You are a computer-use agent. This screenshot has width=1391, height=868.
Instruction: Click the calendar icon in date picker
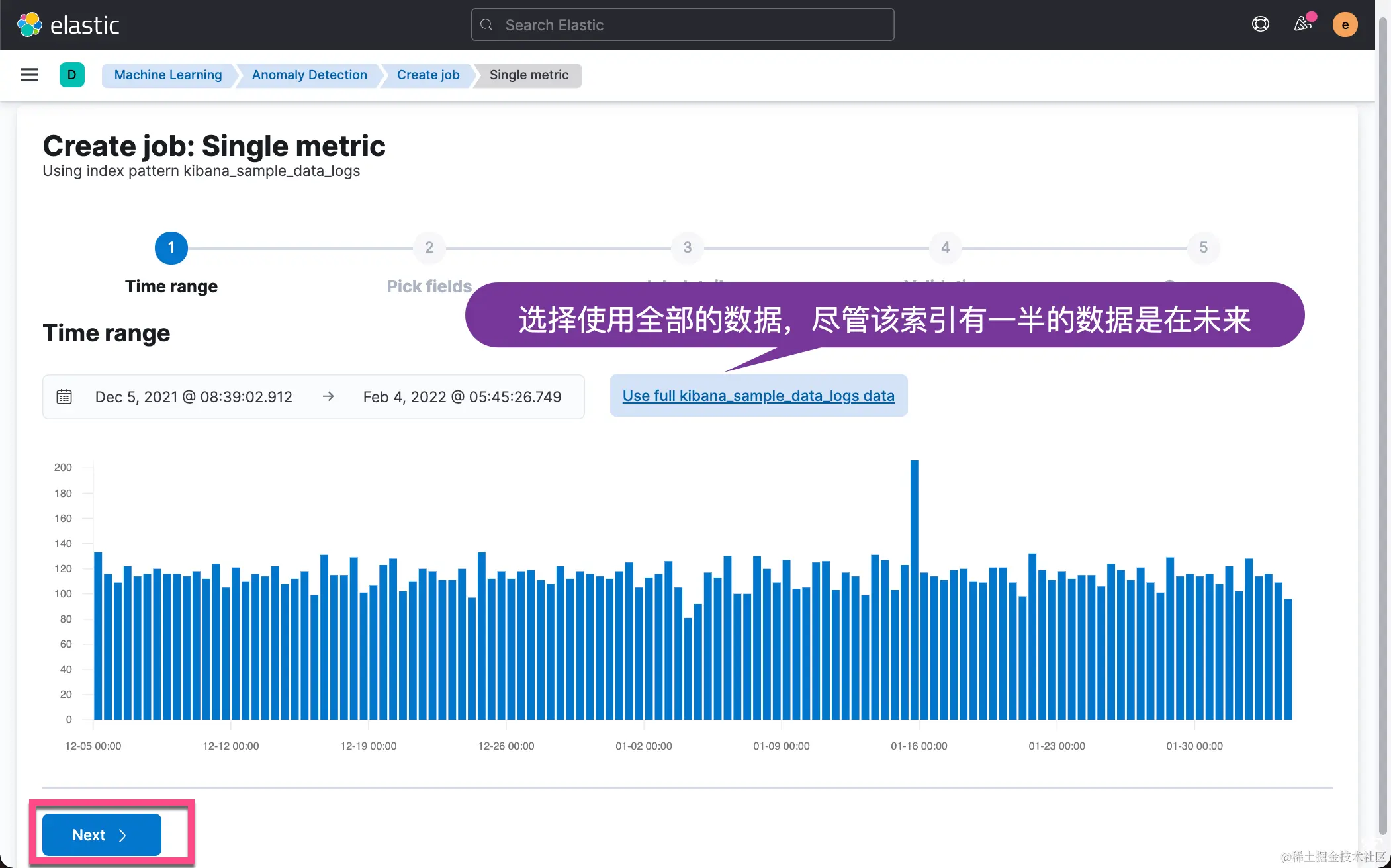point(64,396)
